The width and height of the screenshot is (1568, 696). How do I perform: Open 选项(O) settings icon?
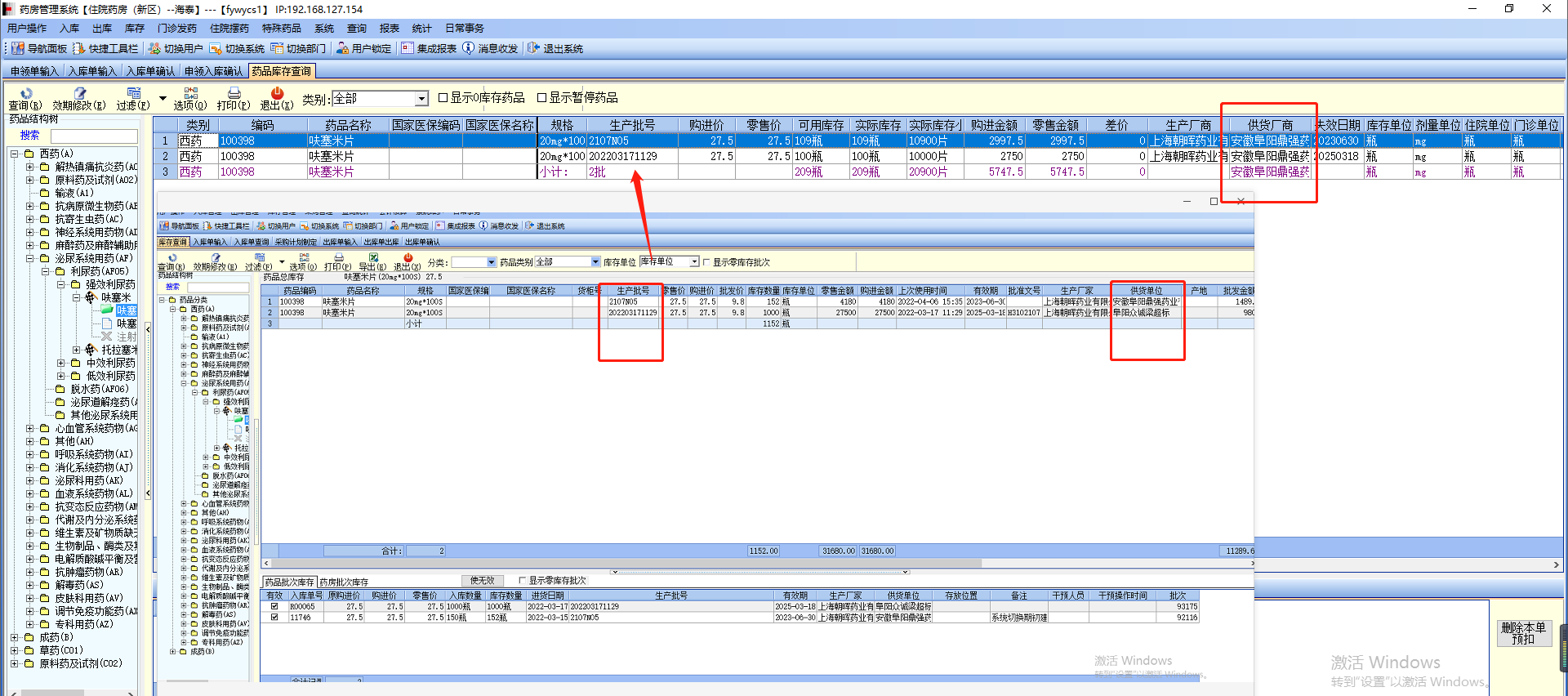point(190,94)
